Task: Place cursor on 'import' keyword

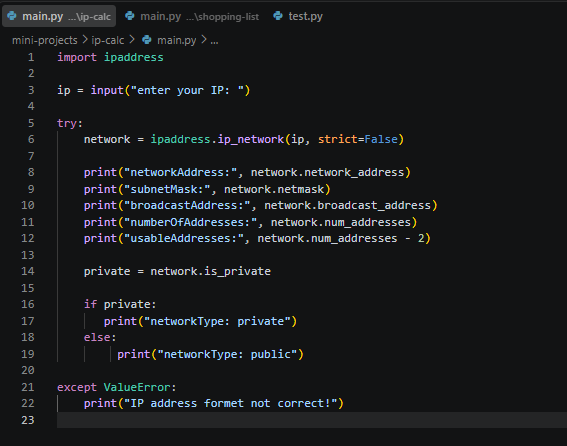Action: point(77,57)
